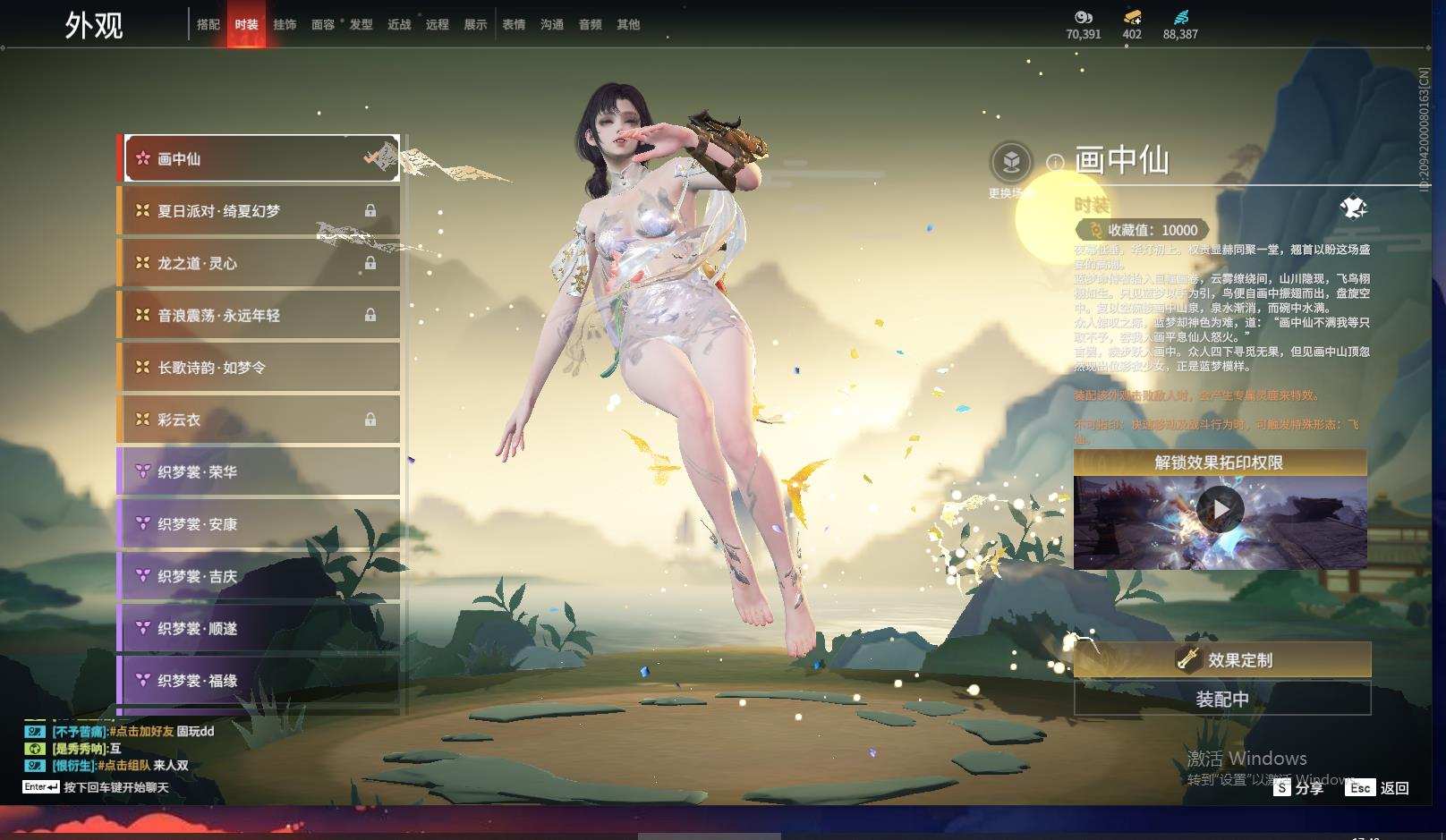Click the info icon beside 画中仙 title
This screenshot has width=1446, height=840.
(x=1055, y=162)
